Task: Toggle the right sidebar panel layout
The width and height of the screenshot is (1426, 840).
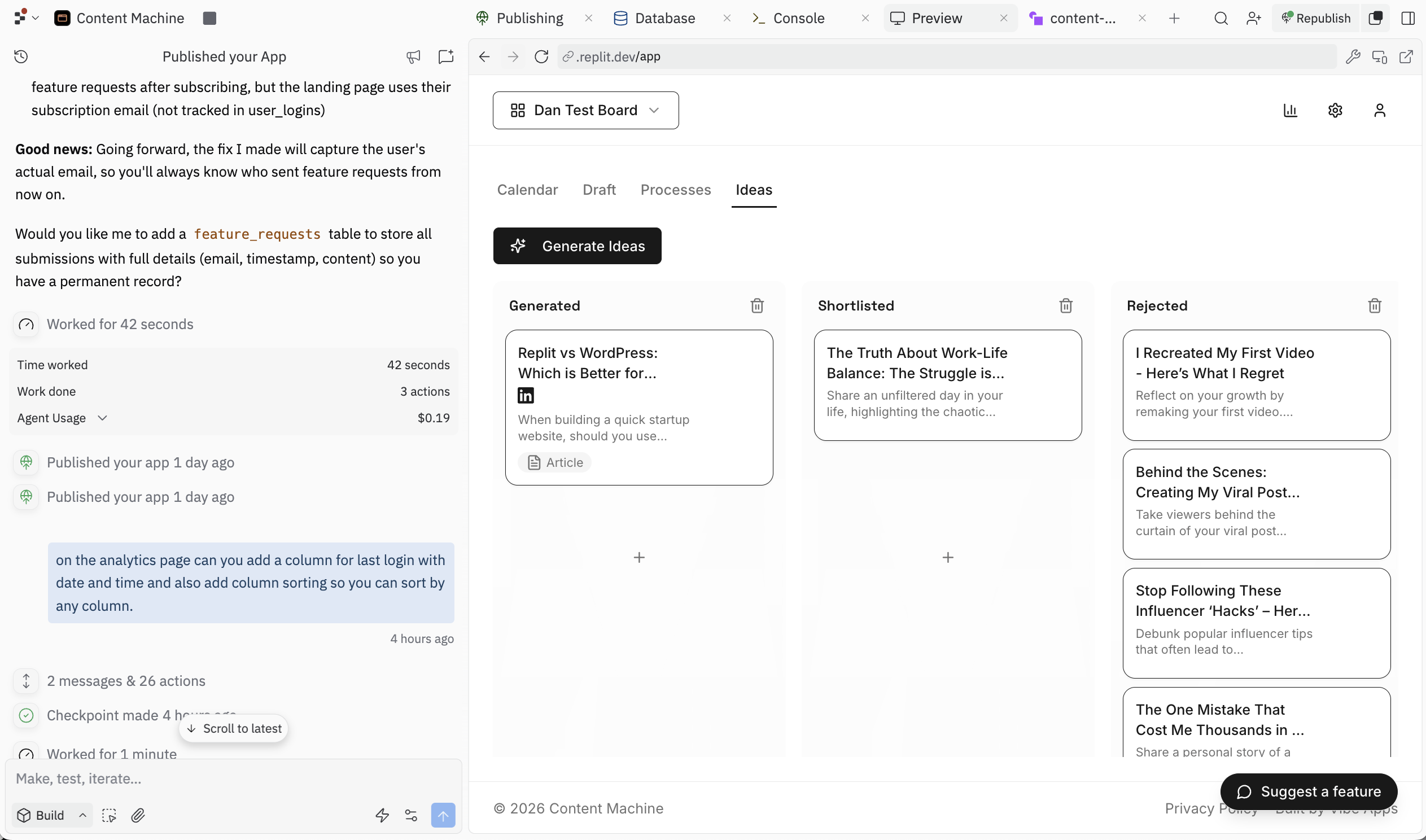Action: pos(1408,18)
